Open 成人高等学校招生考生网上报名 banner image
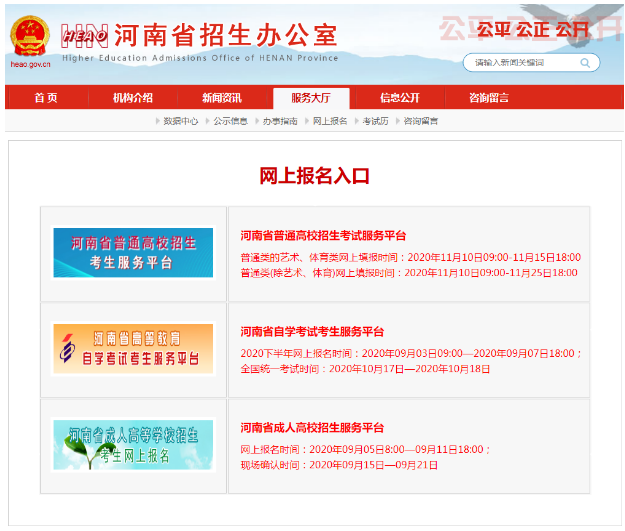This screenshot has width=625, height=531. [x=133, y=445]
